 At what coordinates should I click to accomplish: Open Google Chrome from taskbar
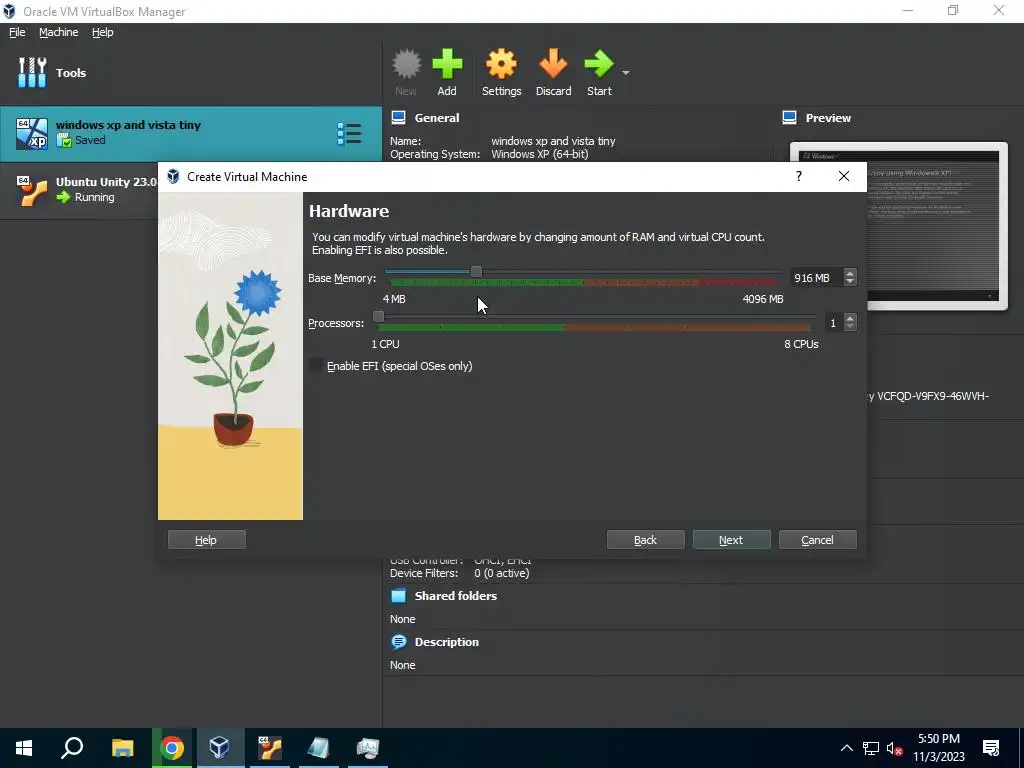click(x=172, y=748)
